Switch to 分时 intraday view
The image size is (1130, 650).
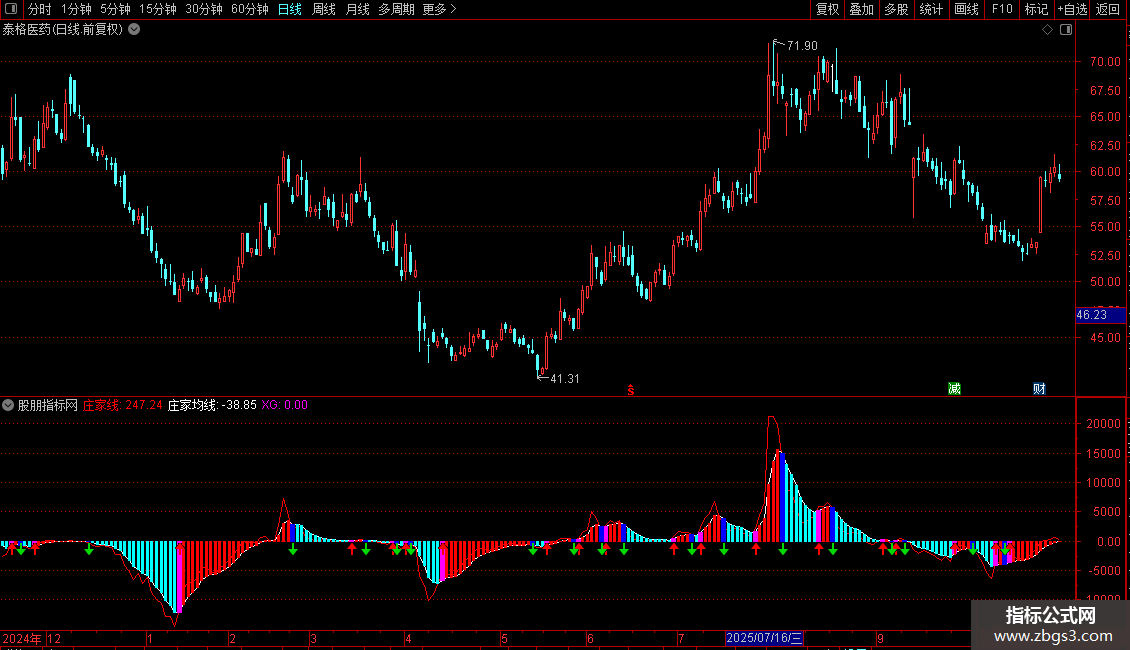[x=40, y=9]
